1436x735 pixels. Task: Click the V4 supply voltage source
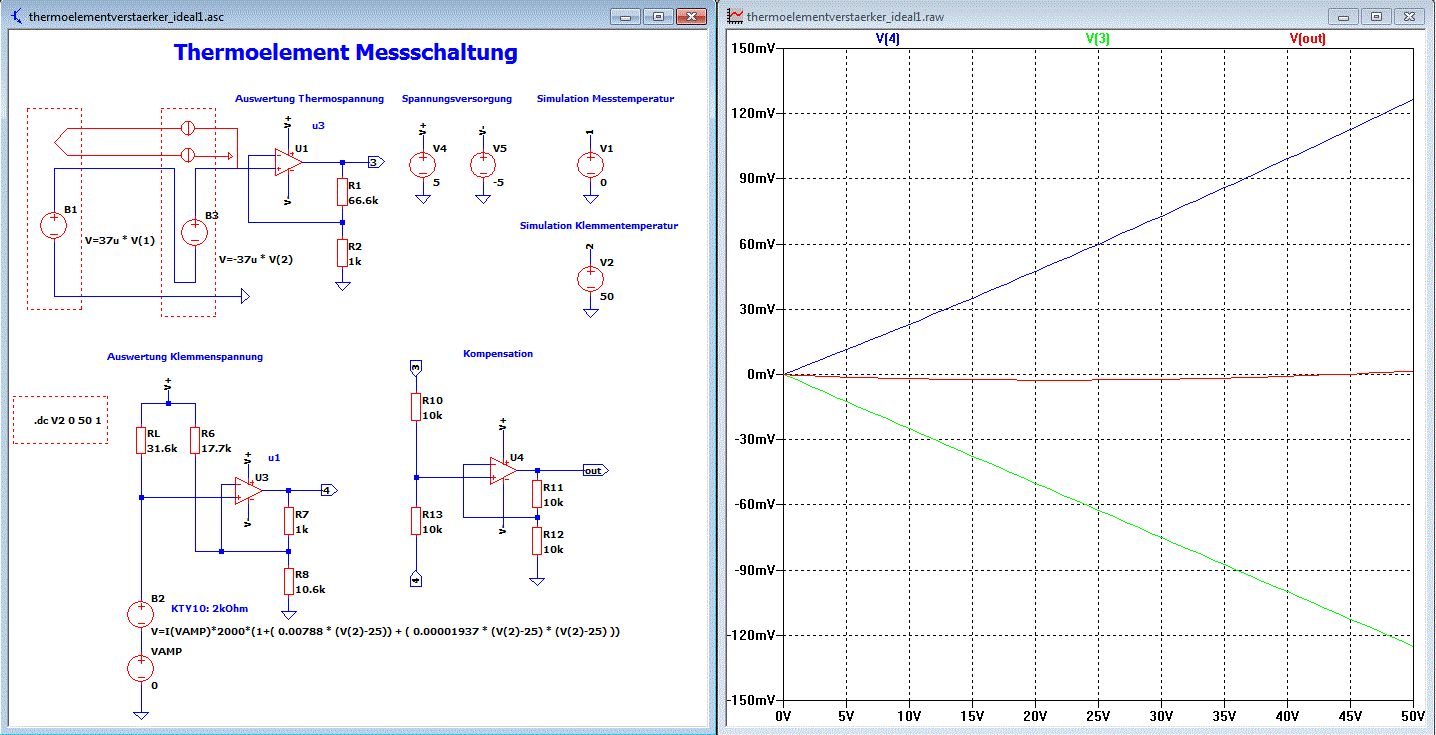tap(422, 164)
